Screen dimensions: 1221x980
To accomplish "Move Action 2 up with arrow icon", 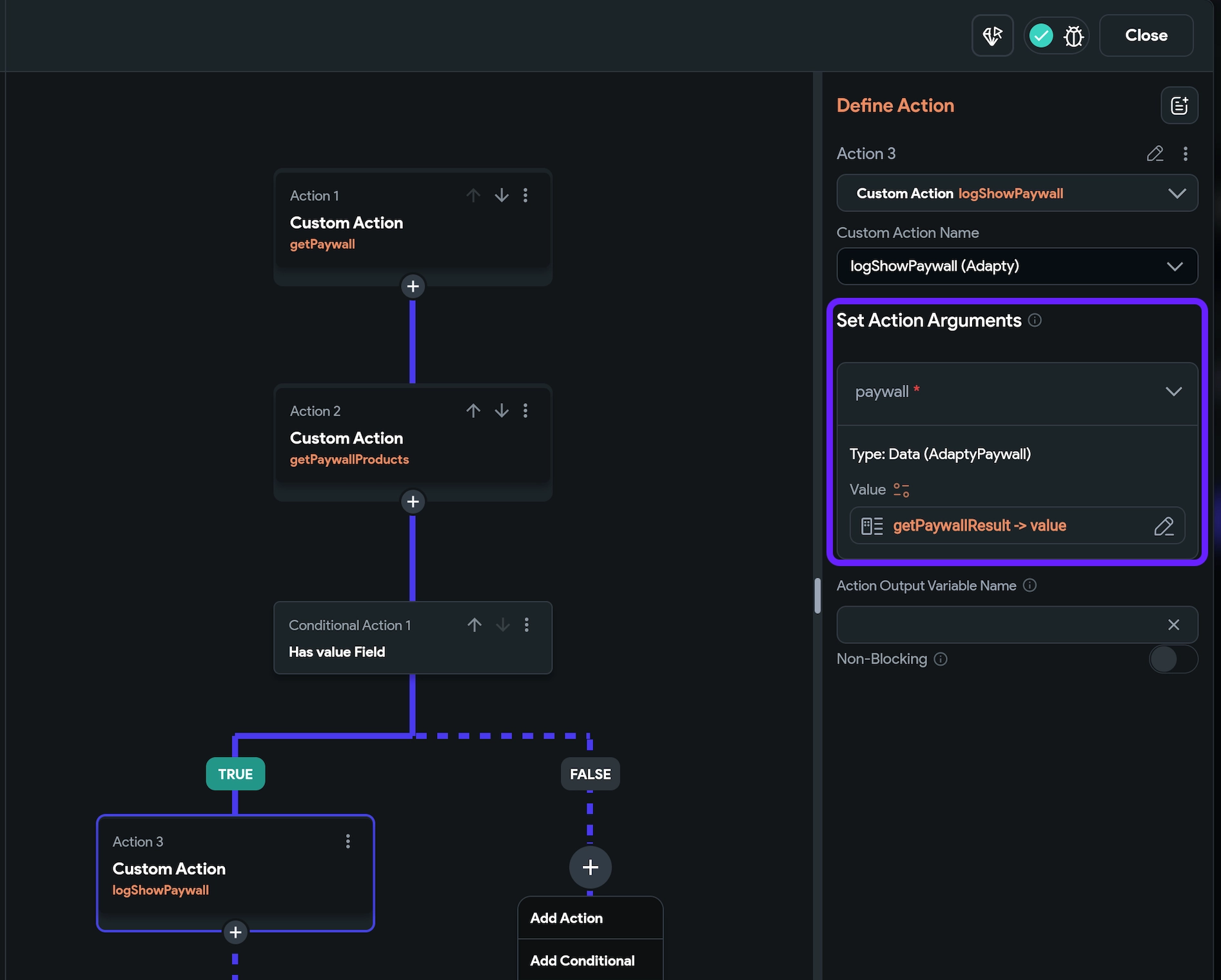I will pos(473,411).
